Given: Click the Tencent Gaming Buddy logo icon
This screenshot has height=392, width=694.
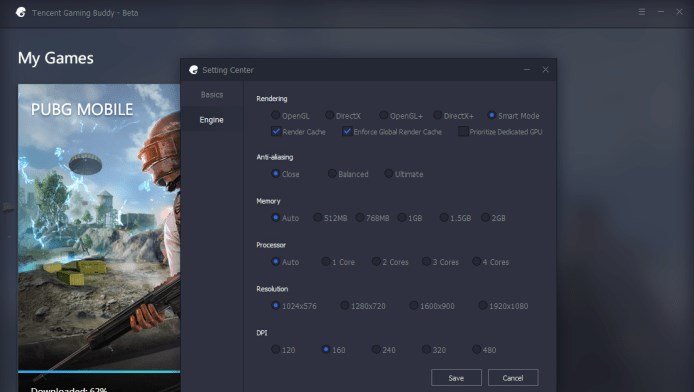Looking at the screenshot, I should tap(20, 12).
